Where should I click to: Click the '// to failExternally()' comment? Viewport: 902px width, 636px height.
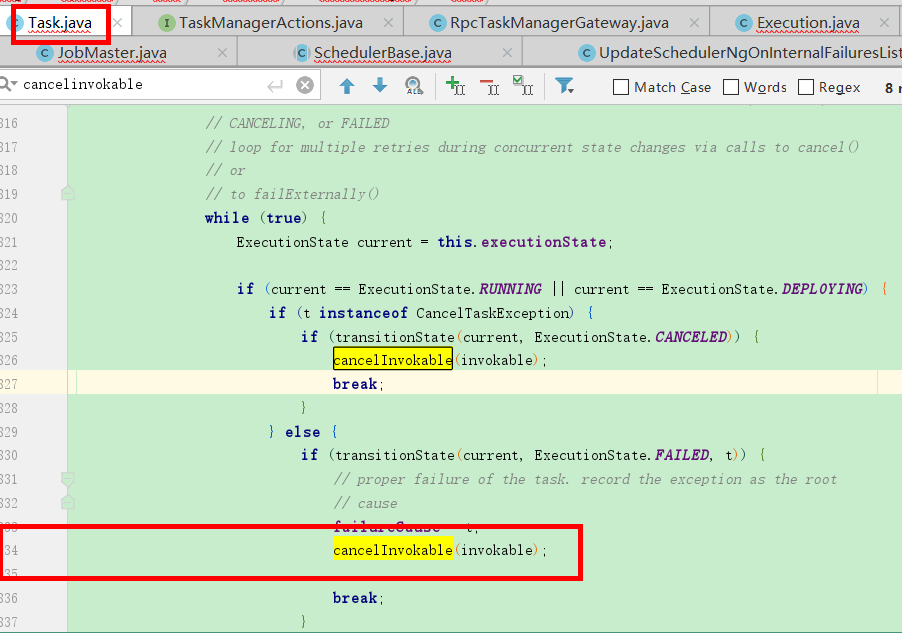[x=292, y=194]
